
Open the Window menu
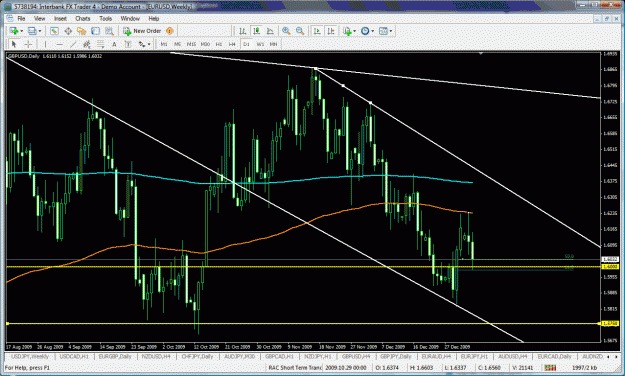[x=130, y=18]
